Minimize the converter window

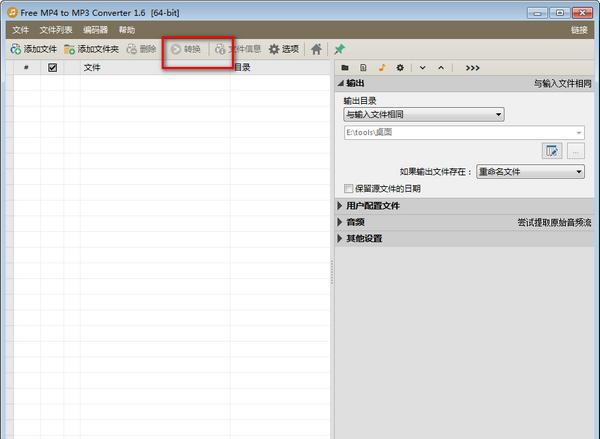[x=537, y=13]
